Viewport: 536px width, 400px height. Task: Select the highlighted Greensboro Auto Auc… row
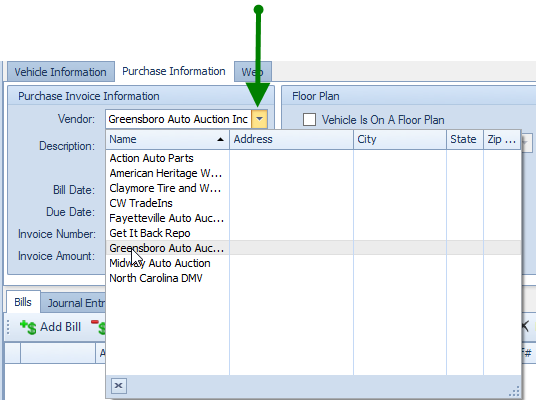pyautogui.click(x=313, y=248)
